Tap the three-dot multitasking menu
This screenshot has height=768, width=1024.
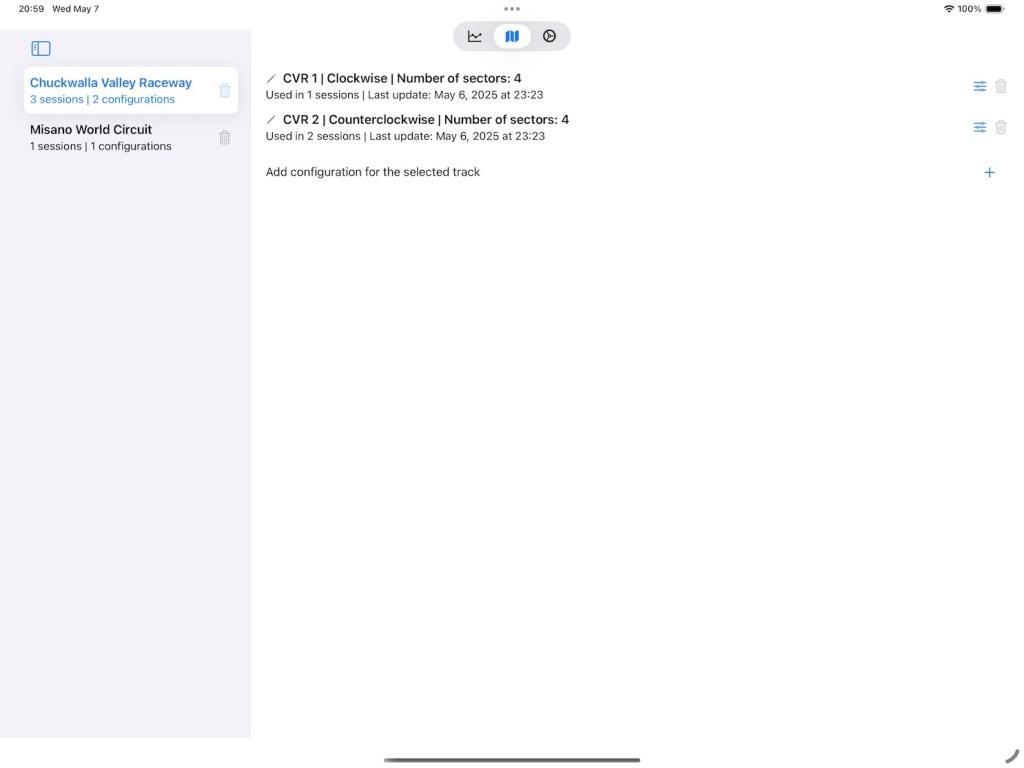[x=512, y=9]
